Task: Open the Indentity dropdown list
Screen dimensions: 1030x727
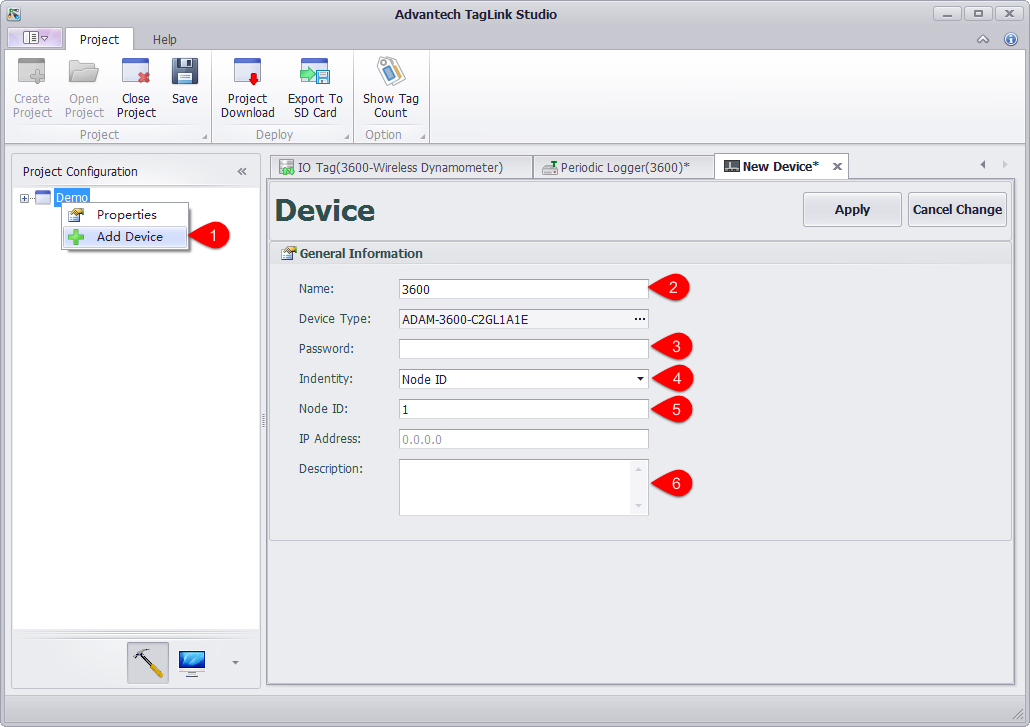Action: click(x=640, y=379)
